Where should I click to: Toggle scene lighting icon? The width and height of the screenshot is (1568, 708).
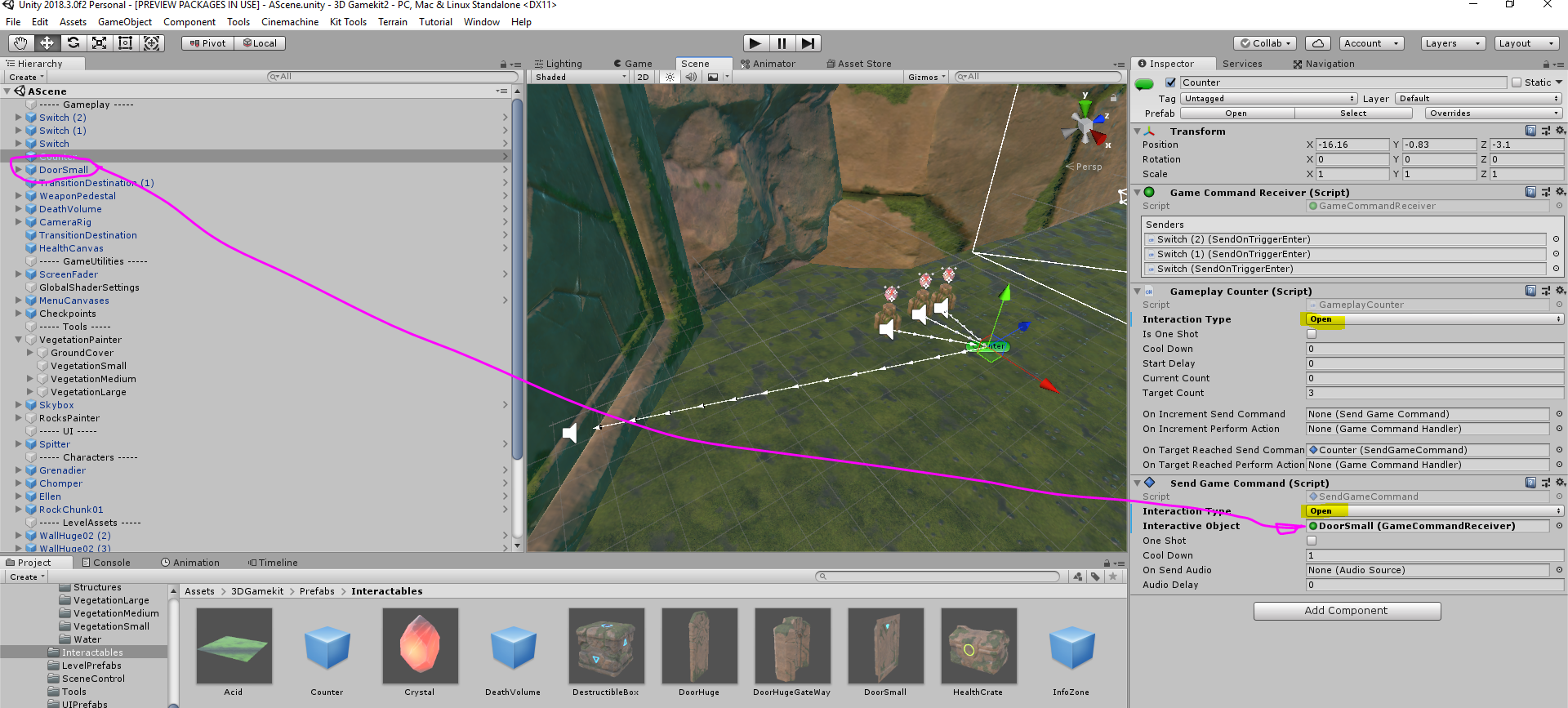tap(670, 77)
